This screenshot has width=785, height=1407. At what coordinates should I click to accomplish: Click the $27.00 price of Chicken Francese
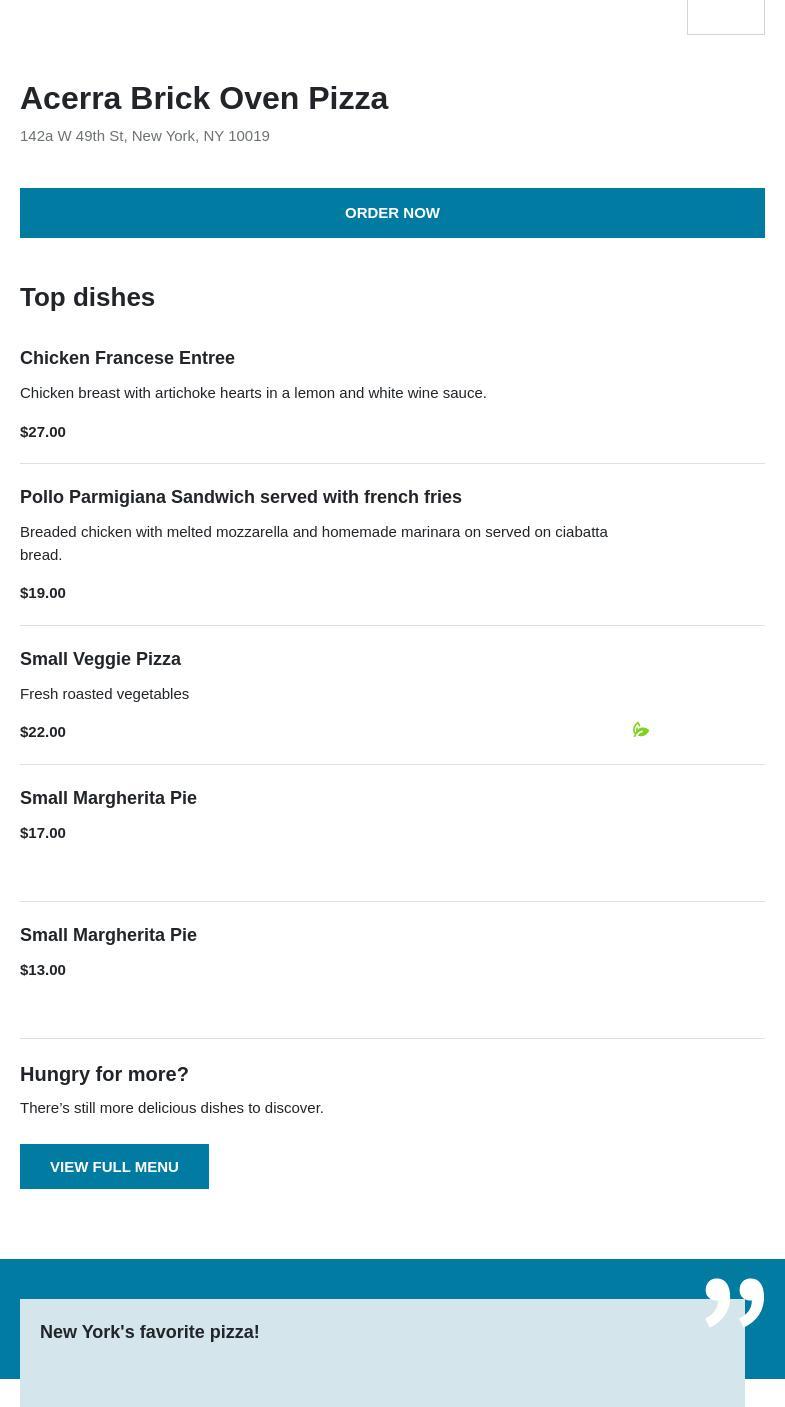tap(43, 432)
